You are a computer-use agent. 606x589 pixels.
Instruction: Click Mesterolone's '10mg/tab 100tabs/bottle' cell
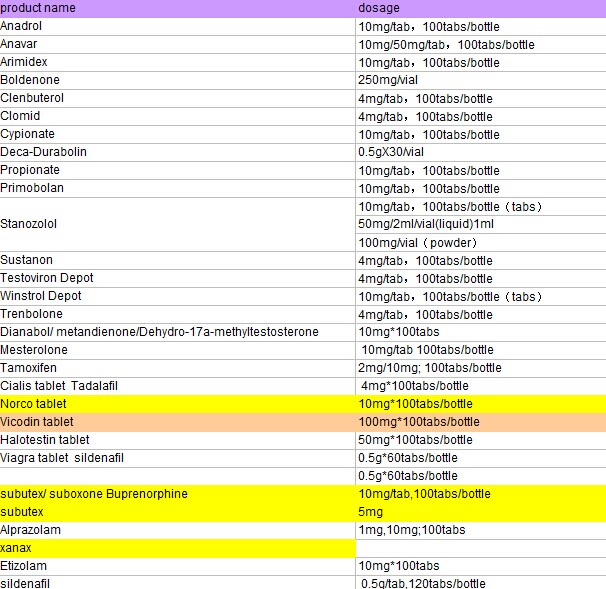(481, 350)
